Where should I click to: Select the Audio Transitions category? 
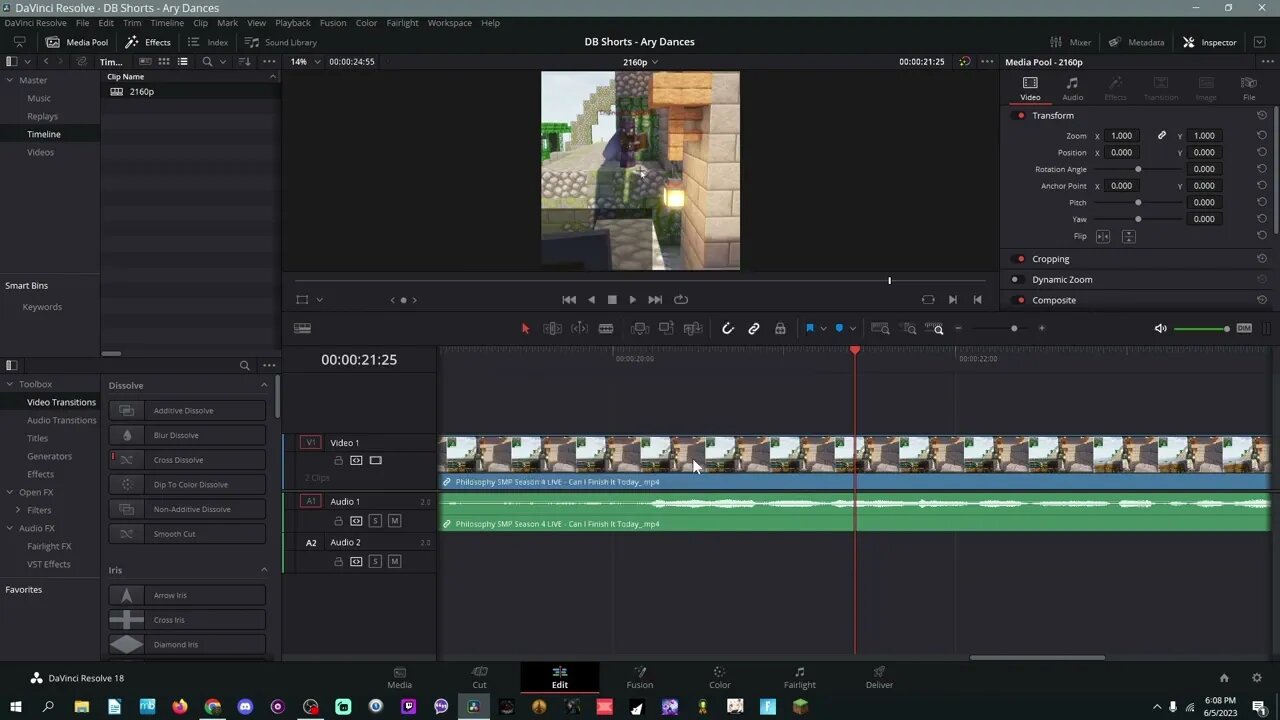62,420
